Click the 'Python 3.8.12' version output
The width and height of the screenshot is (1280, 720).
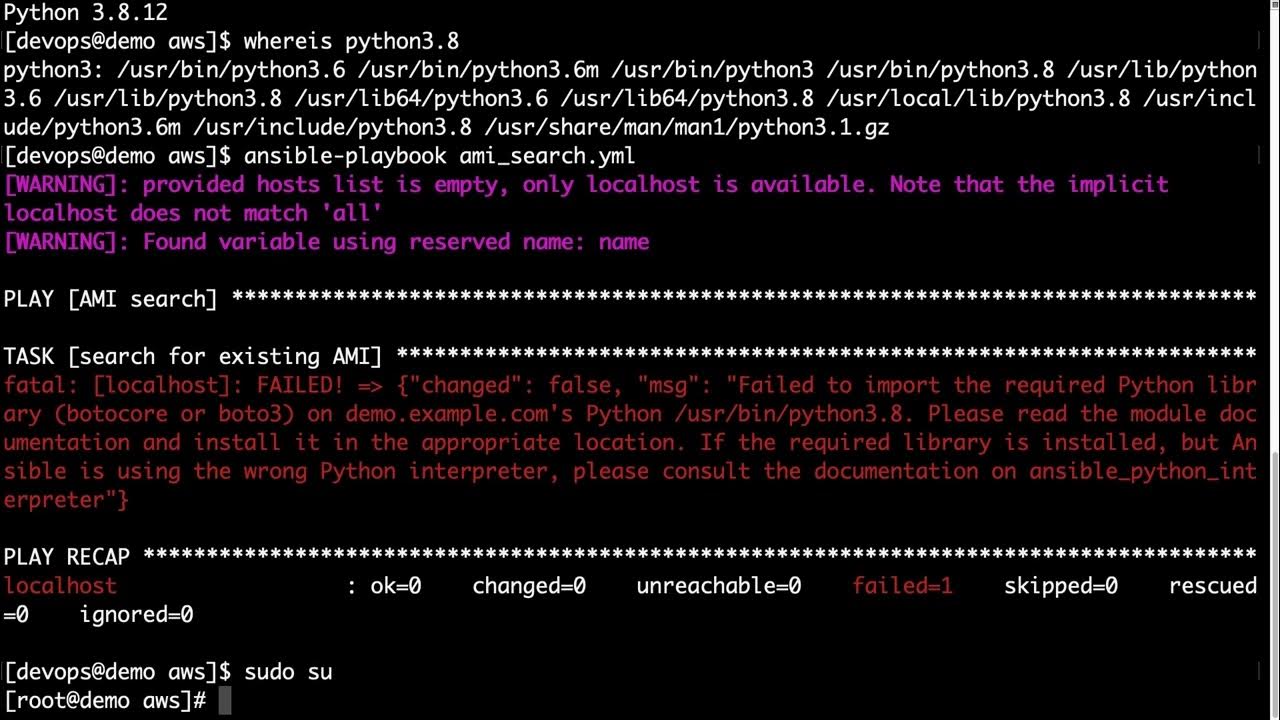tap(85, 13)
